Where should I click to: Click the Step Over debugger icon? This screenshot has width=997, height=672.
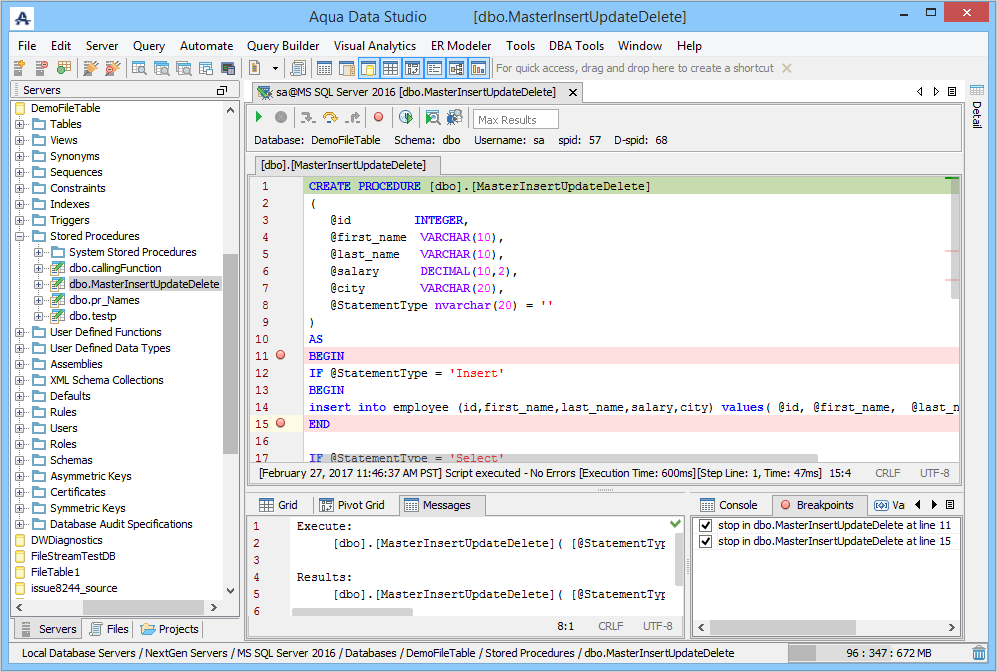coord(329,118)
